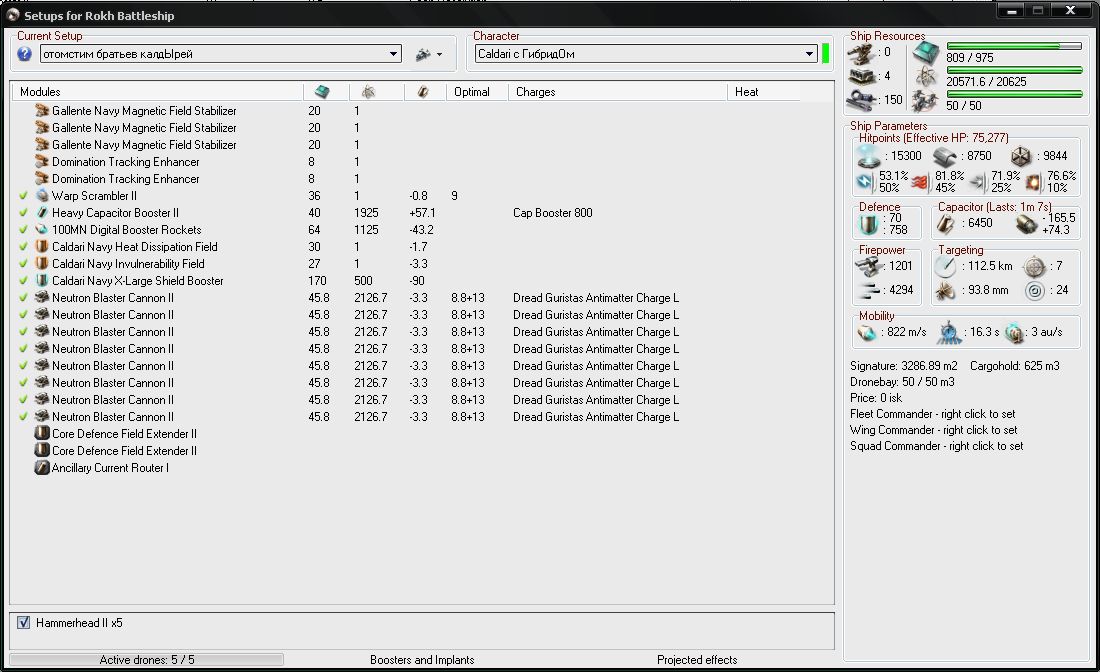The height and width of the screenshot is (672, 1100).
Task: Click the blue help question mark icon
Action: point(25,54)
